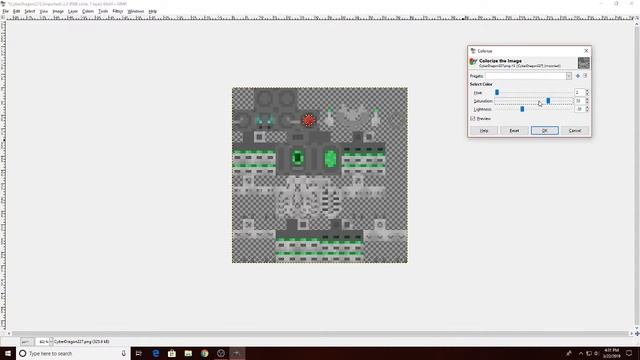Click the Cortana search box

pyautogui.click(x=73, y=353)
